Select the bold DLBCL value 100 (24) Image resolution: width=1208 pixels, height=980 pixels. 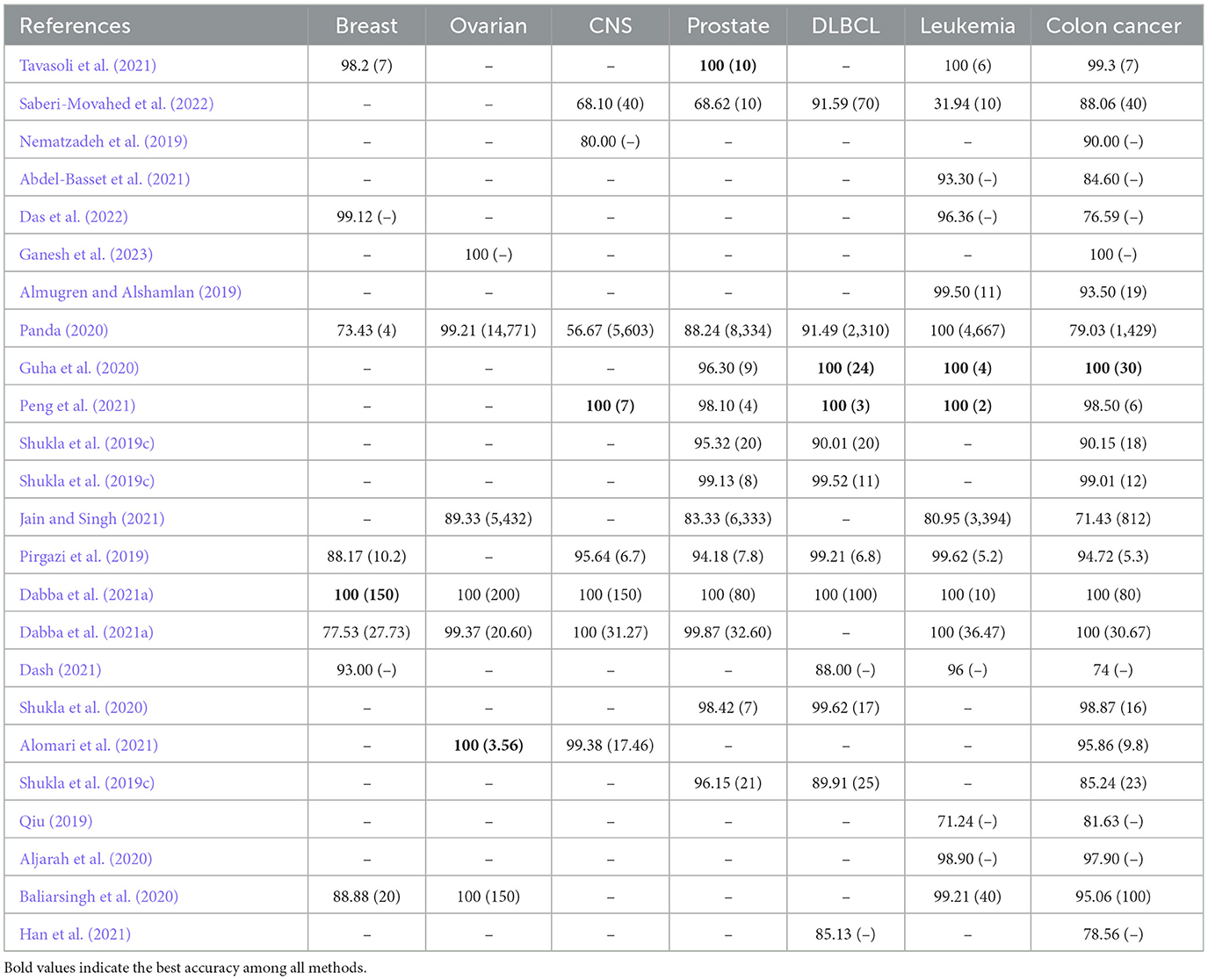[x=846, y=368]
